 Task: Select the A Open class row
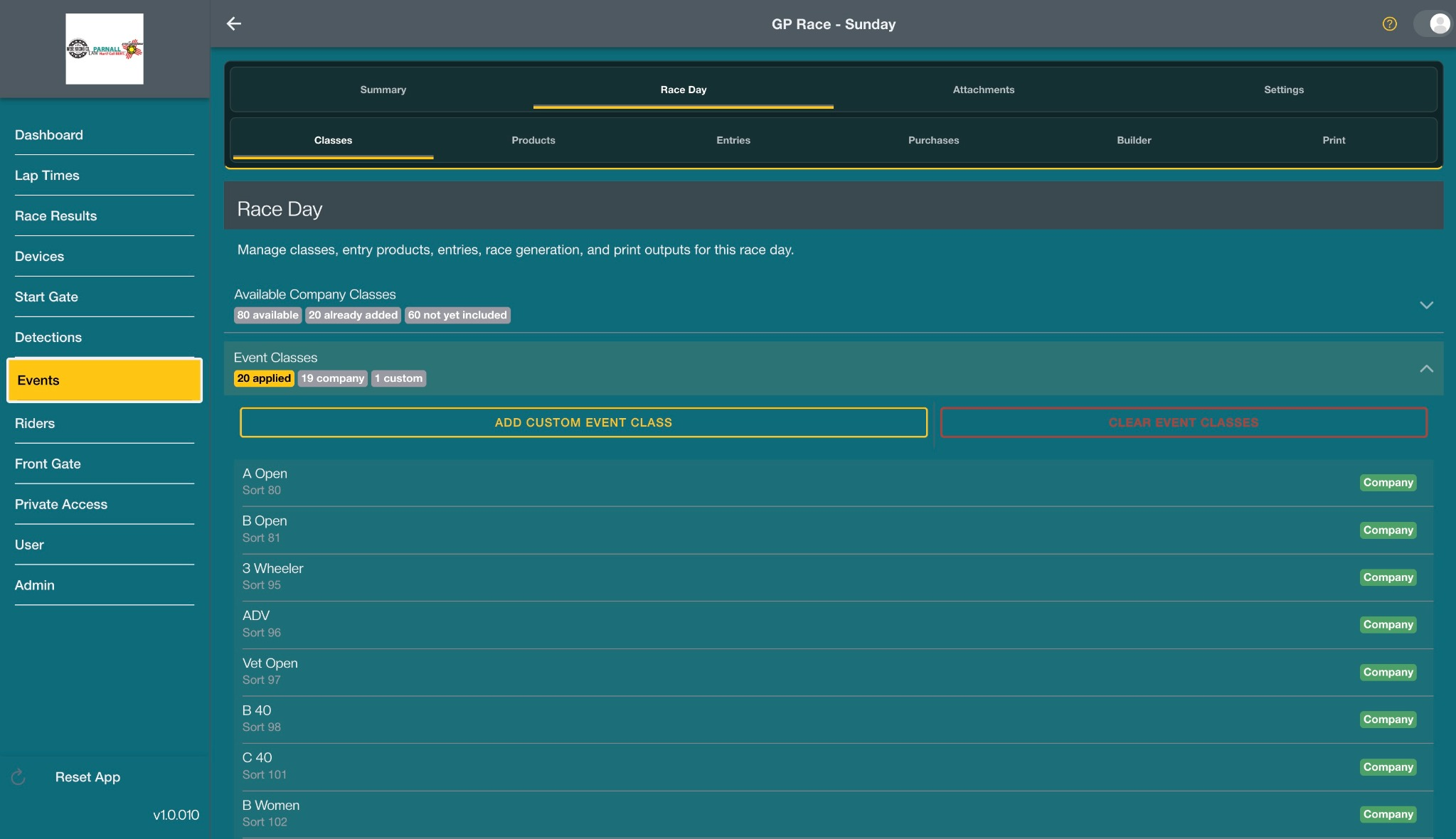834,482
